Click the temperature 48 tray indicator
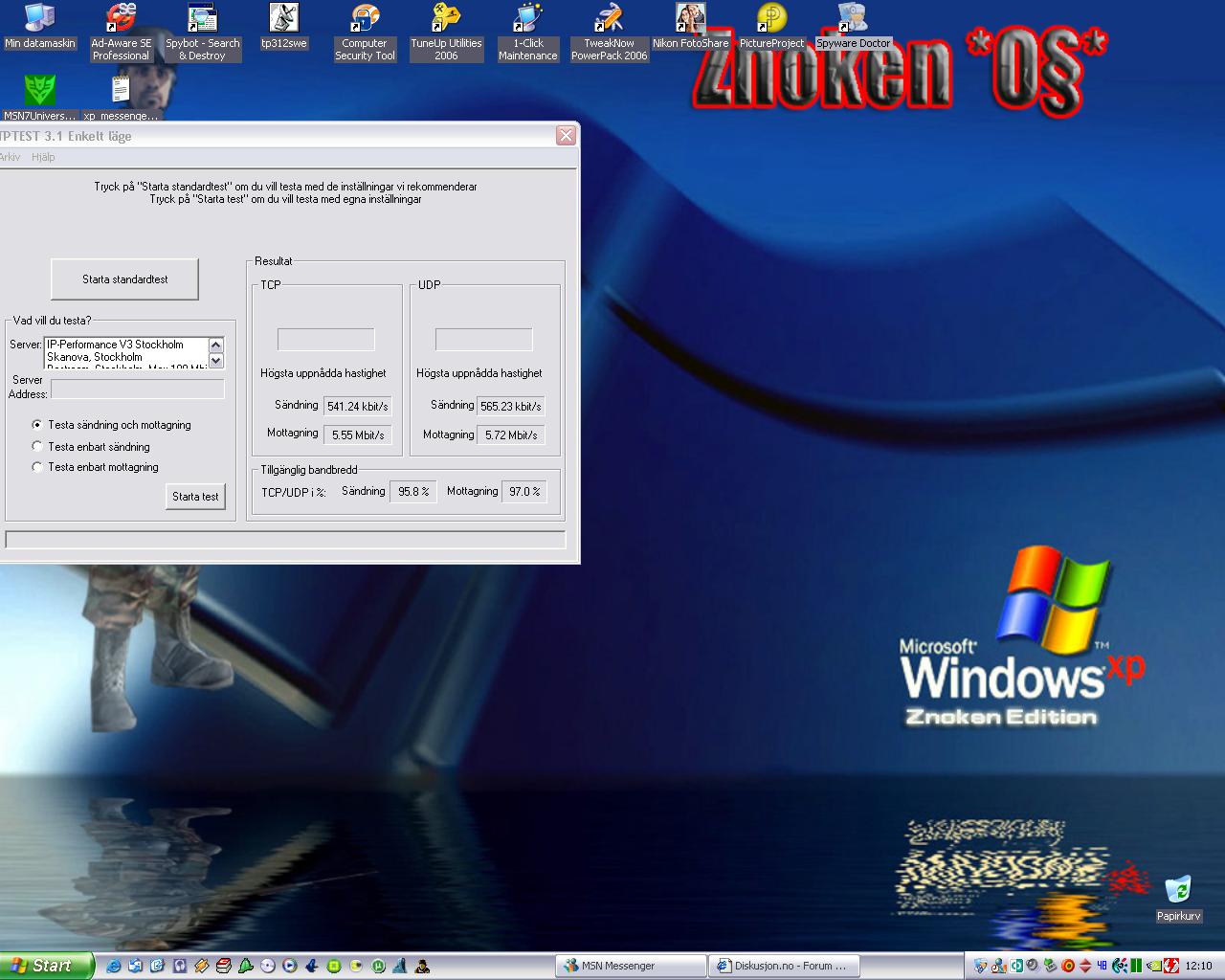Viewport: 1225px width, 980px height. coord(1102,966)
